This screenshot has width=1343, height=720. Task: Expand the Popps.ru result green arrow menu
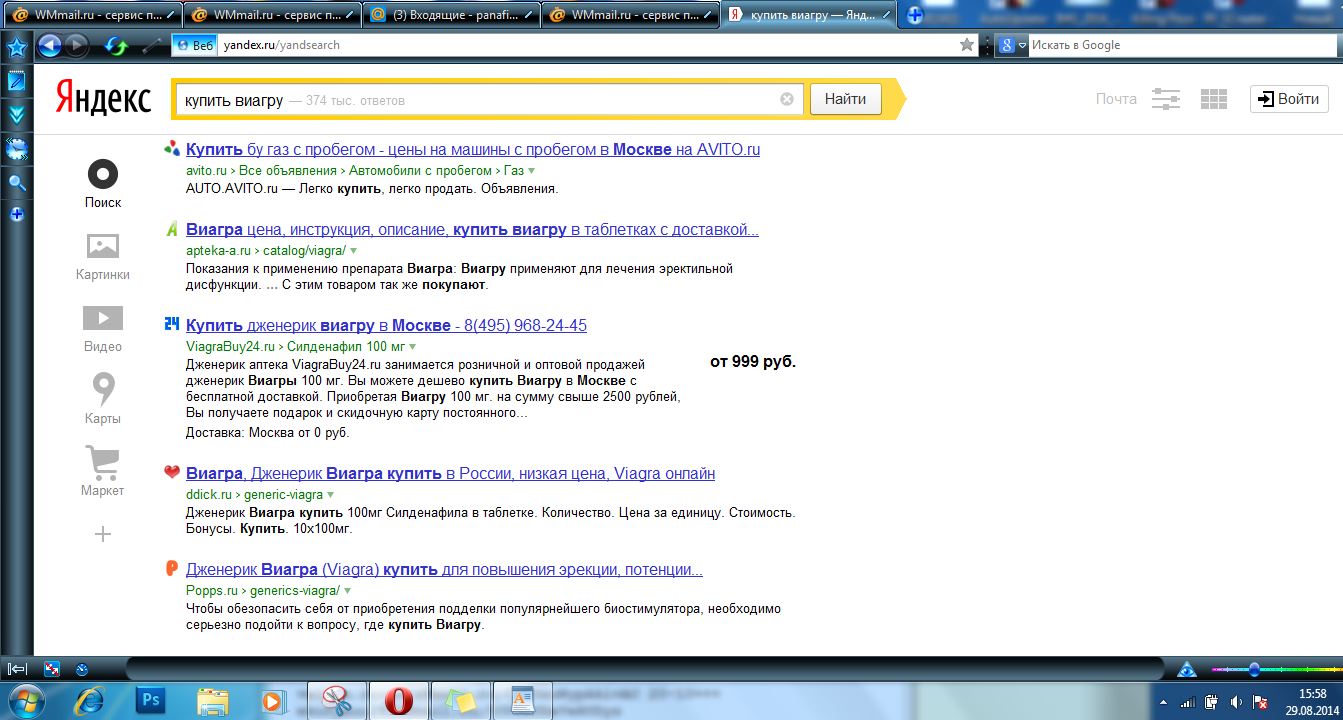tap(348, 591)
